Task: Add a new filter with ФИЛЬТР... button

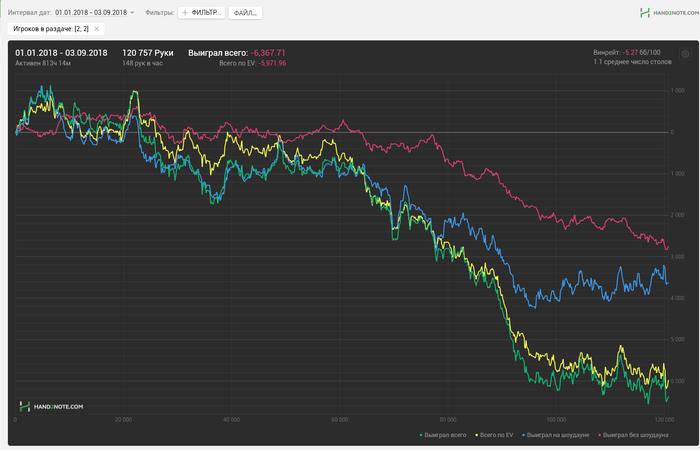Action: (x=201, y=12)
